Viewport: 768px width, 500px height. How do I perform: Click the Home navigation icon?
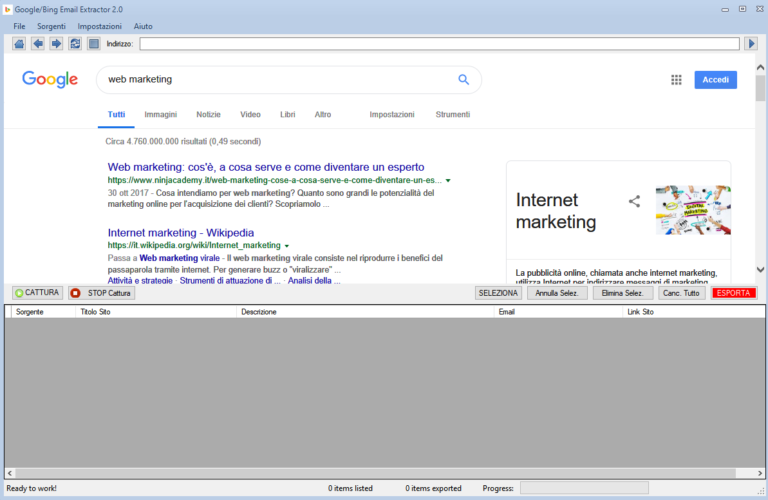(19, 44)
